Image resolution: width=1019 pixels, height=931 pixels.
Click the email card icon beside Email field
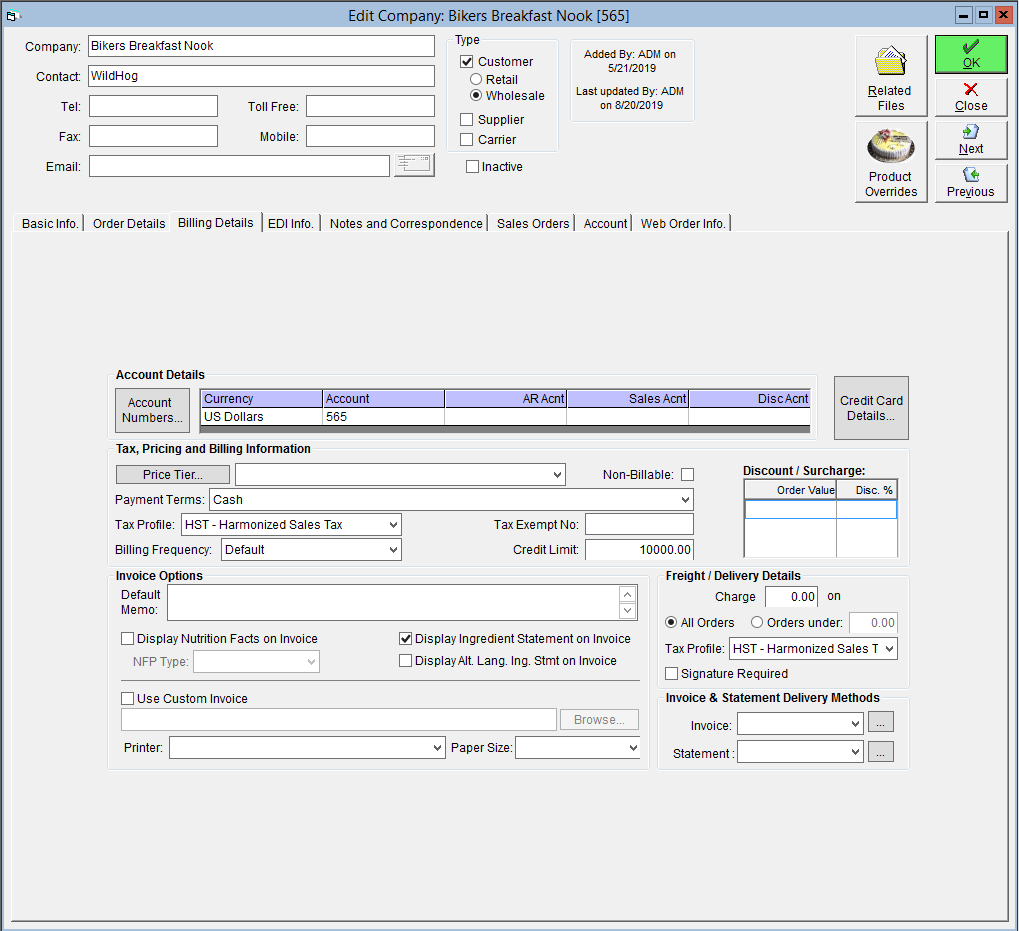(x=414, y=165)
